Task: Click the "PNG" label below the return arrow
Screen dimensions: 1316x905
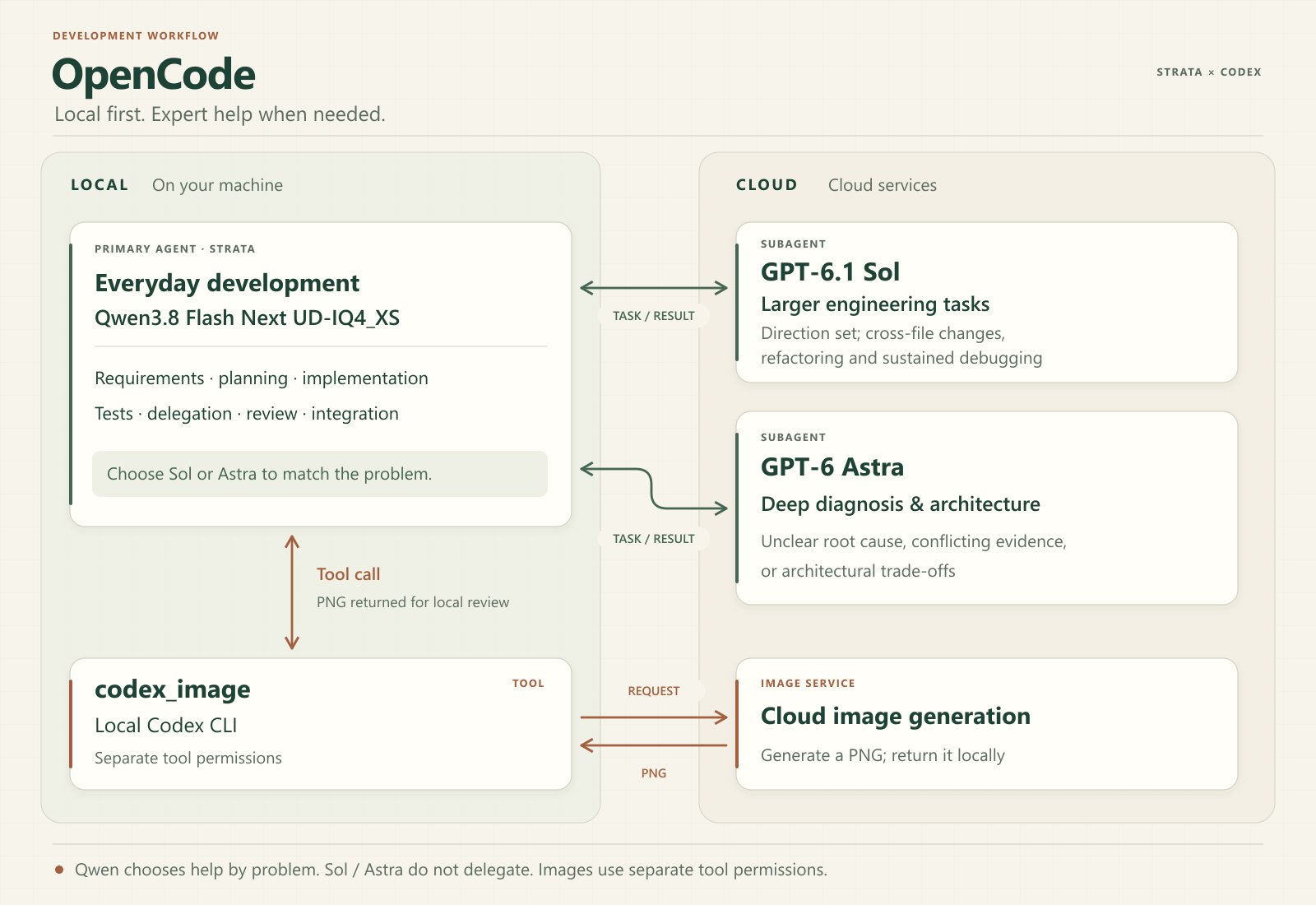Action: pos(654,773)
